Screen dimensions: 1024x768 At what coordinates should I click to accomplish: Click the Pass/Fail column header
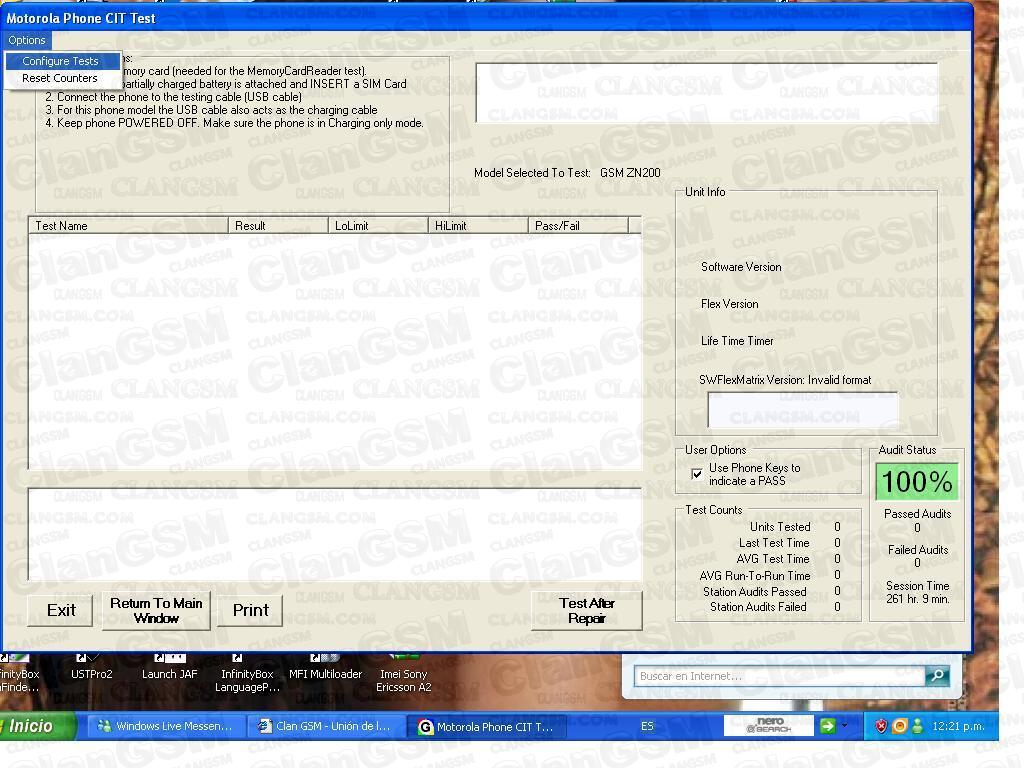pos(578,226)
